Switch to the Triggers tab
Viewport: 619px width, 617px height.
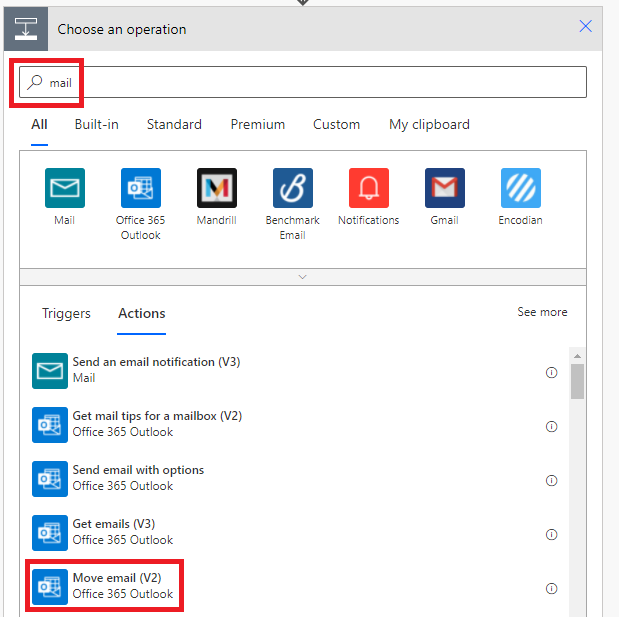click(66, 313)
